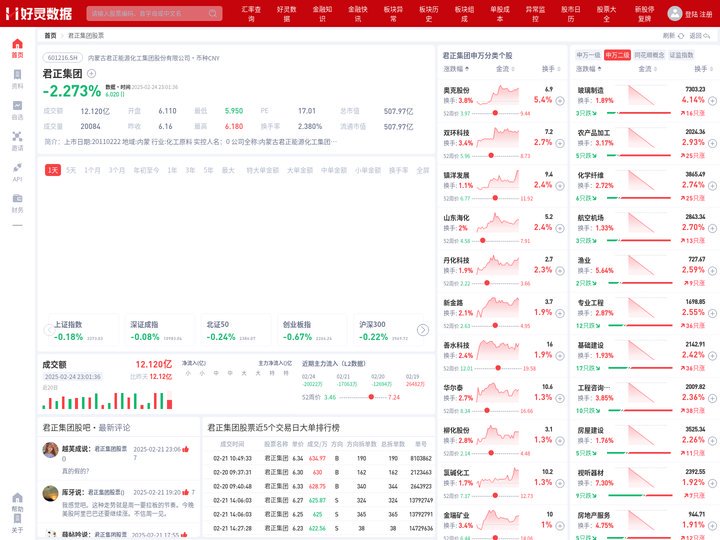Open the 关于 about icon in the sidebar

[17, 518]
